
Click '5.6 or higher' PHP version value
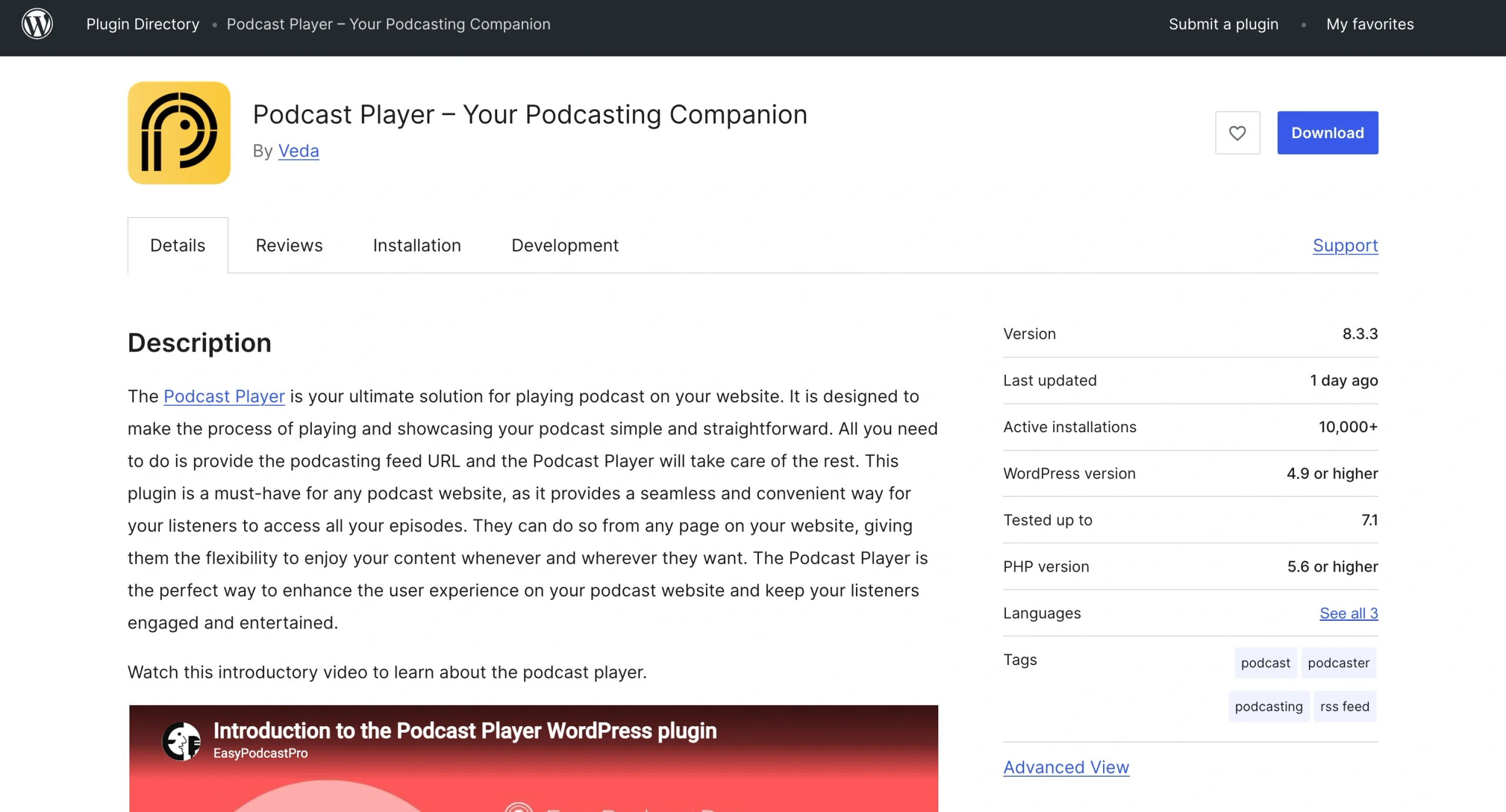click(x=1332, y=566)
